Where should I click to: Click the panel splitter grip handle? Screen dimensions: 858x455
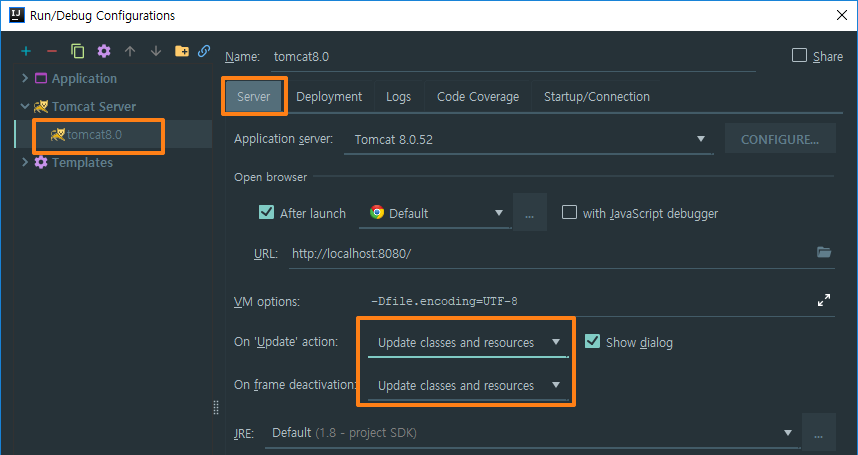tap(216, 407)
